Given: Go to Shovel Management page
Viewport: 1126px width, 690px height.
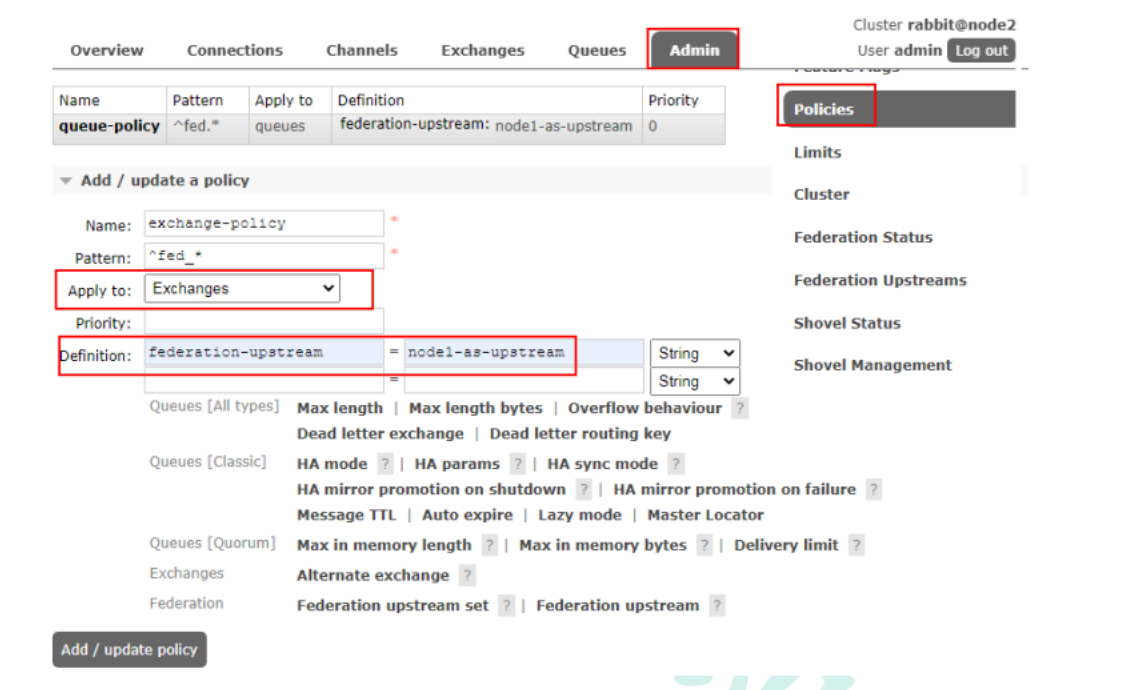Looking at the screenshot, I should coord(872,365).
